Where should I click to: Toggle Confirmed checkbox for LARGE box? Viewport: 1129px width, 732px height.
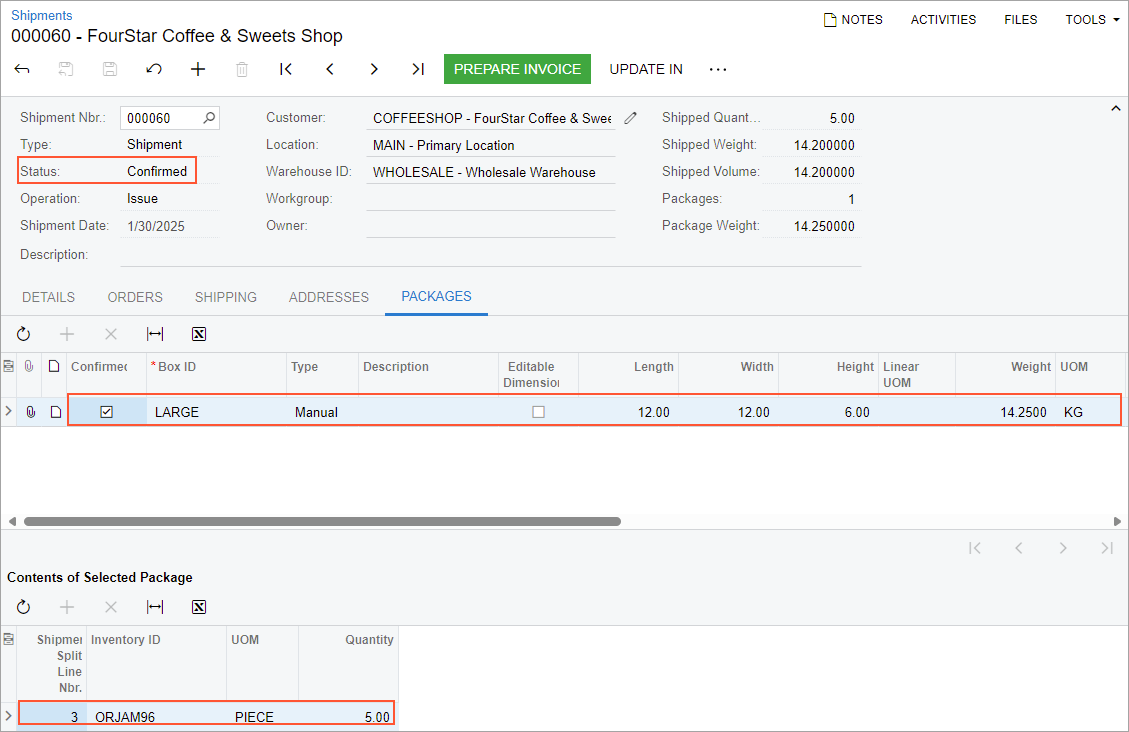(107, 412)
